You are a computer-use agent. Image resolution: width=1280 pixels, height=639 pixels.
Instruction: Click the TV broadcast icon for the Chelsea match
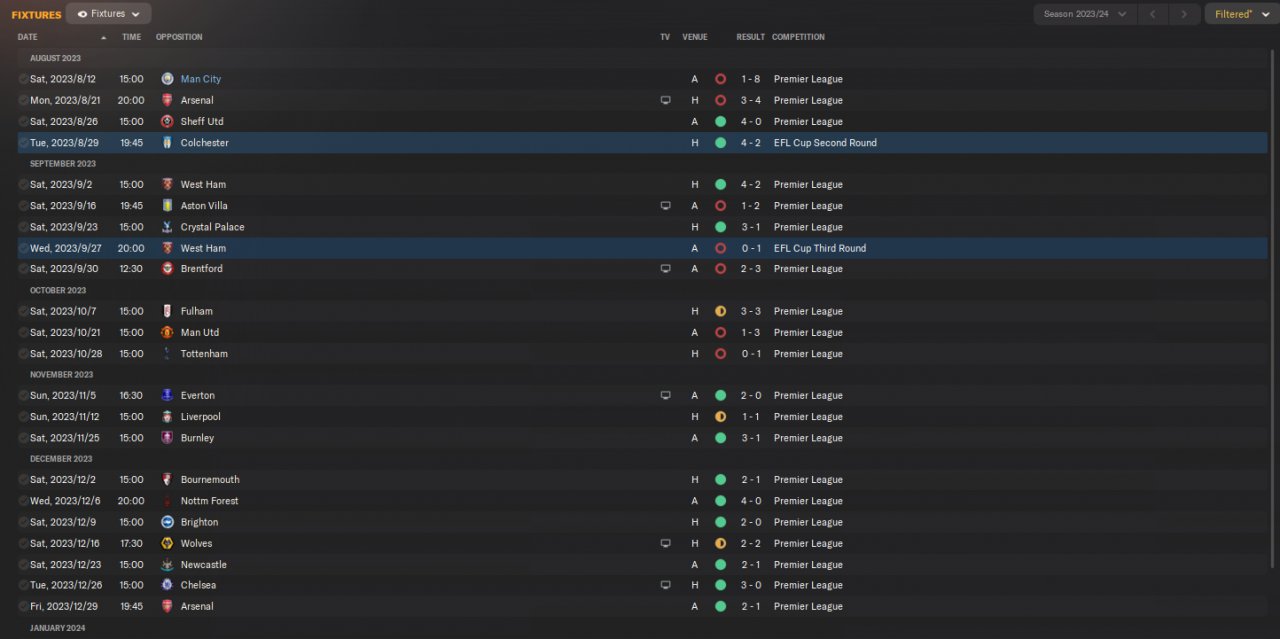(665, 585)
